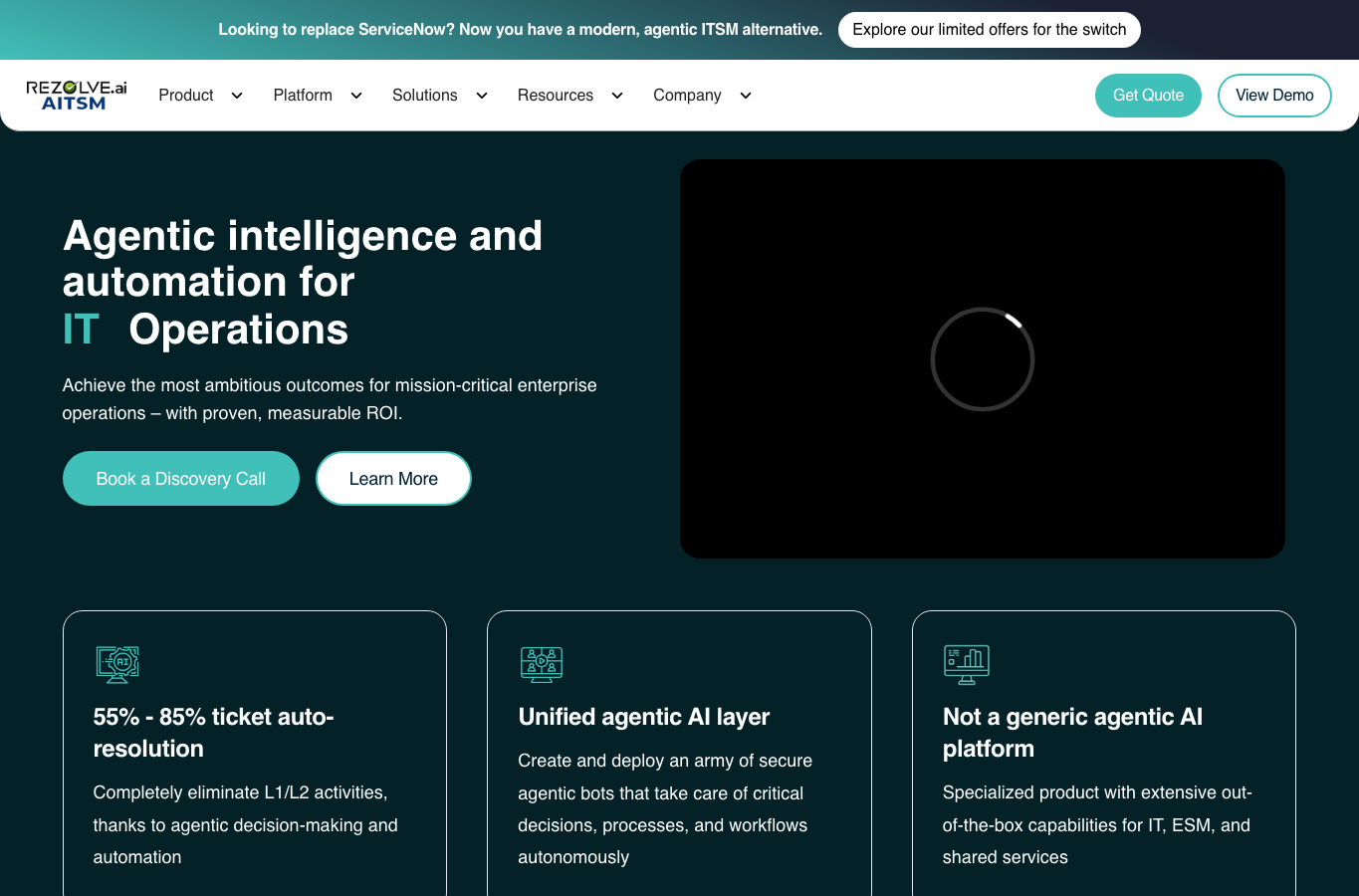
Task: Click 'Specialized product with extensive' description
Action: 1097,824
